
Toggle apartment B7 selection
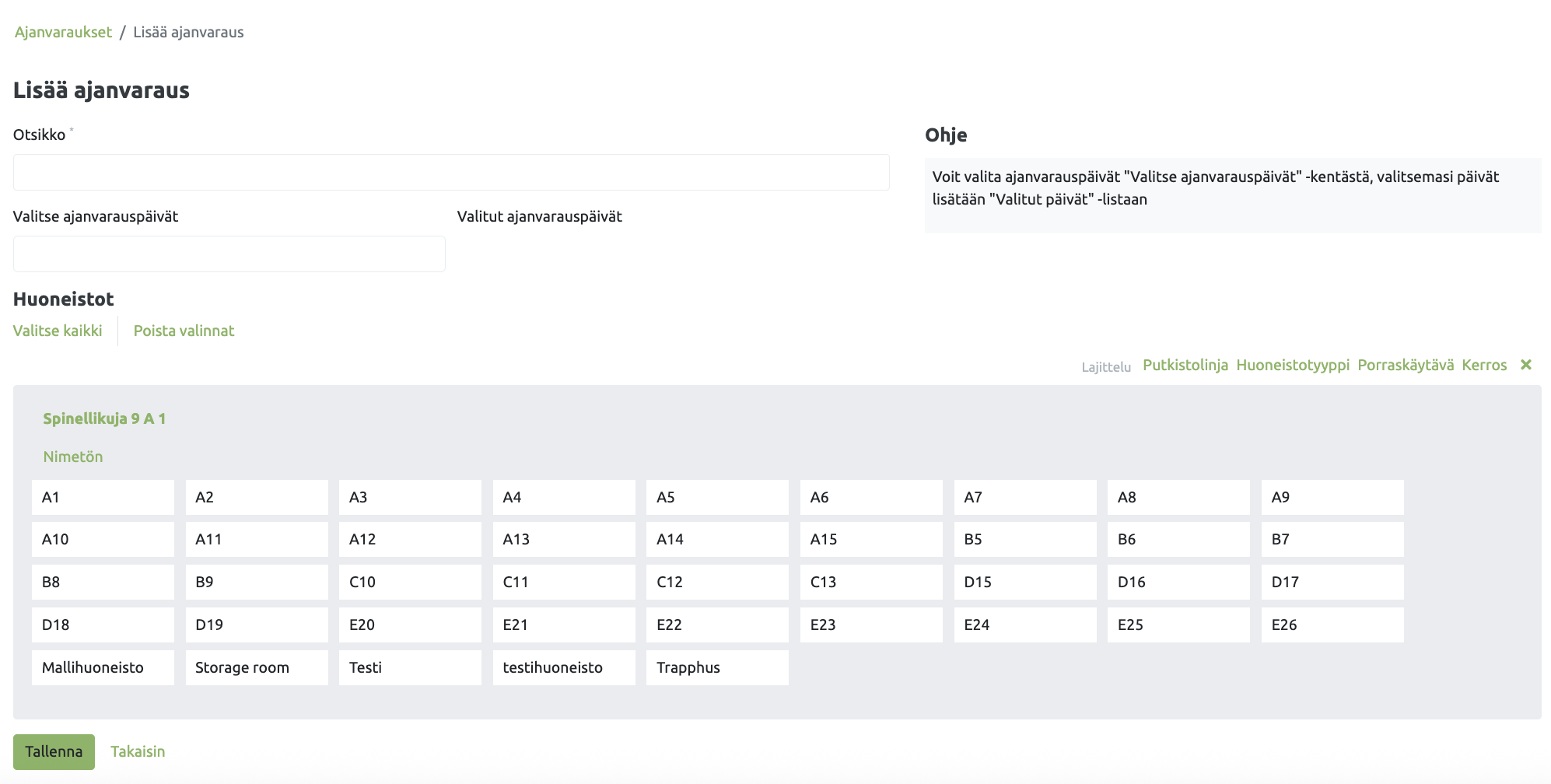coord(1332,539)
